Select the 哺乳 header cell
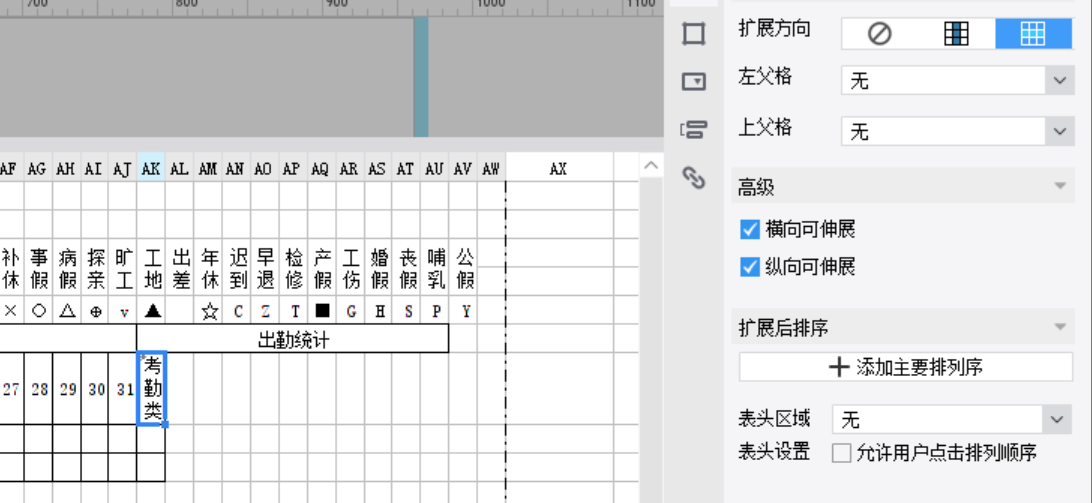 click(x=435, y=269)
